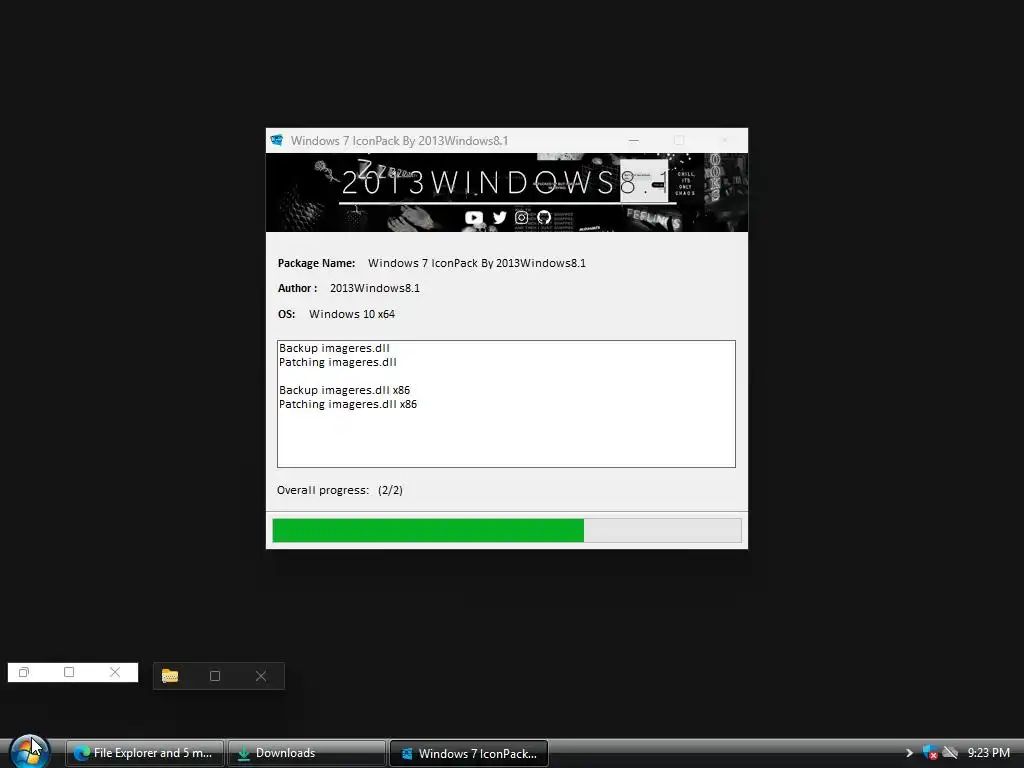
Task: Maximize the dark minimized folder window
Action: [x=215, y=676]
